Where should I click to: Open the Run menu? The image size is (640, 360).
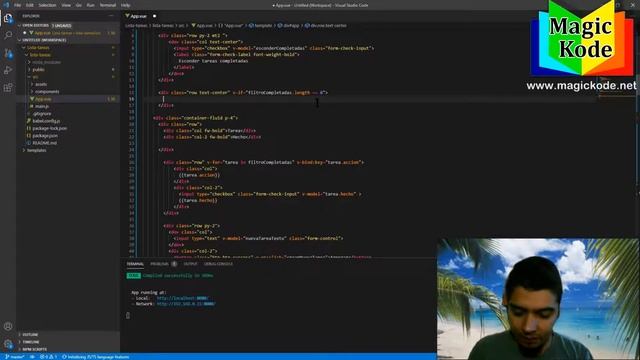(x=91, y=5)
